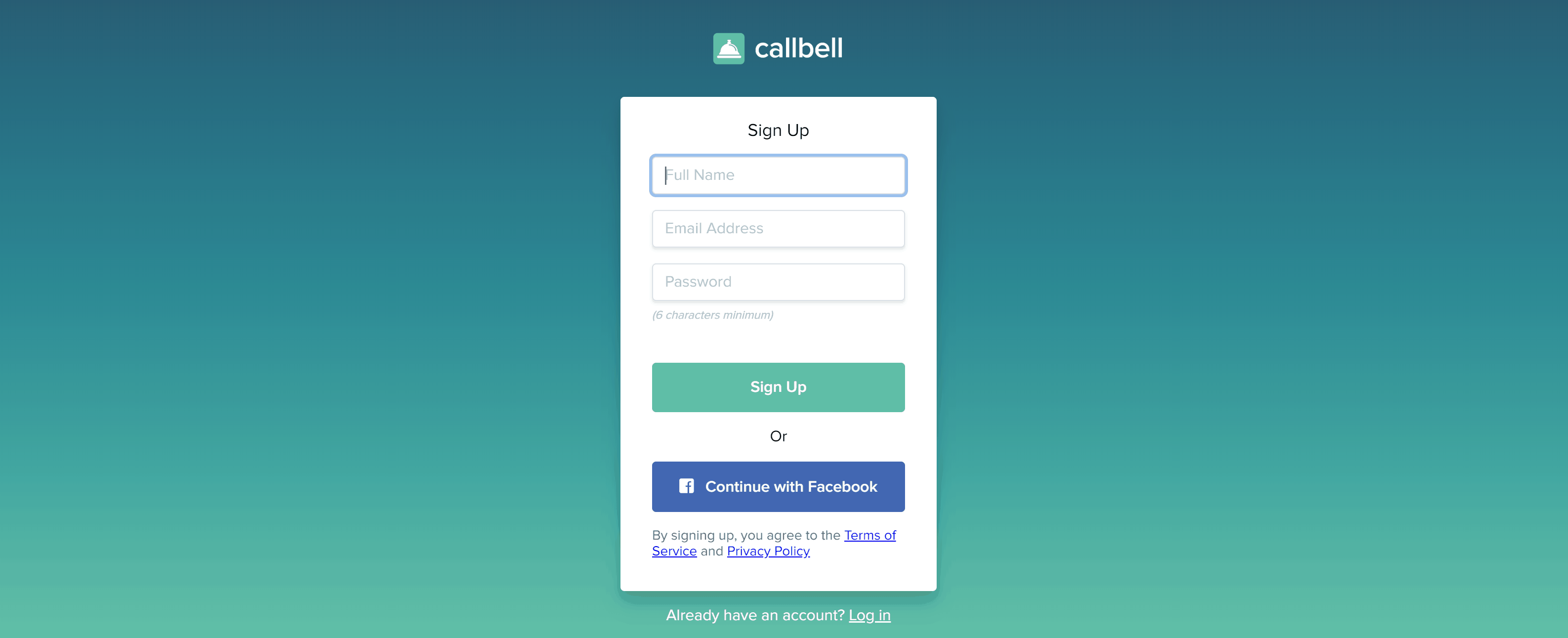
Task: Click the Continue with Facebook button
Action: click(x=778, y=486)
